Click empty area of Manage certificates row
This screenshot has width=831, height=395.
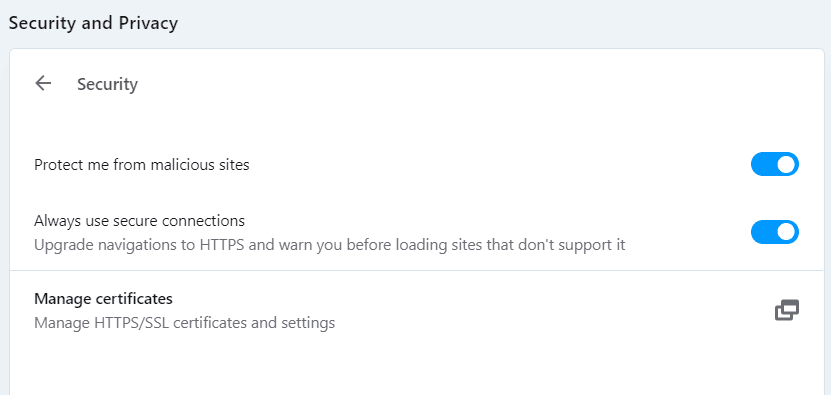point(477,310)
